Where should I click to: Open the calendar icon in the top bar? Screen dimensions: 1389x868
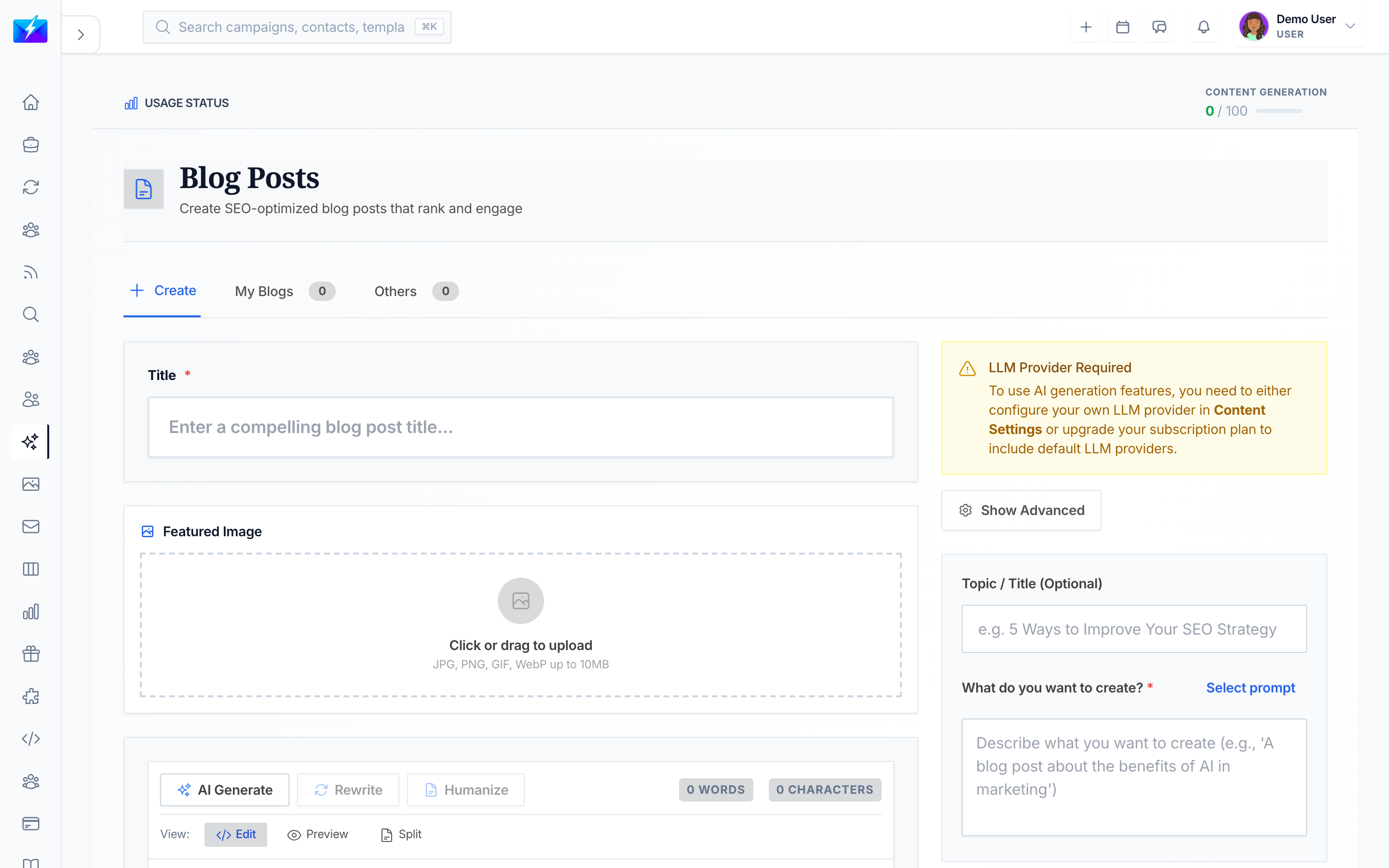(x=1123, y=27)
